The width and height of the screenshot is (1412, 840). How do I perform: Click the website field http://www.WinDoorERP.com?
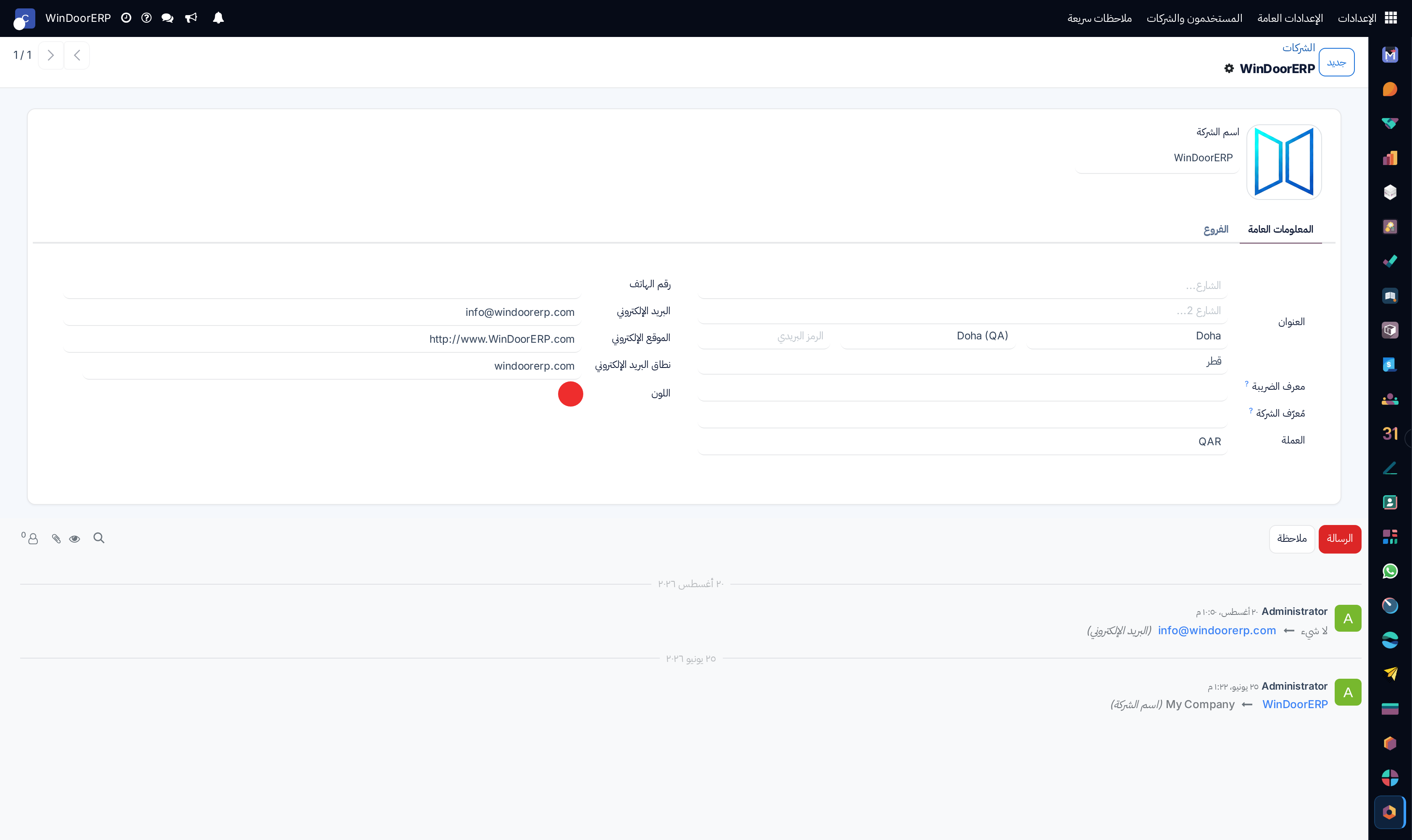point(322,339)
